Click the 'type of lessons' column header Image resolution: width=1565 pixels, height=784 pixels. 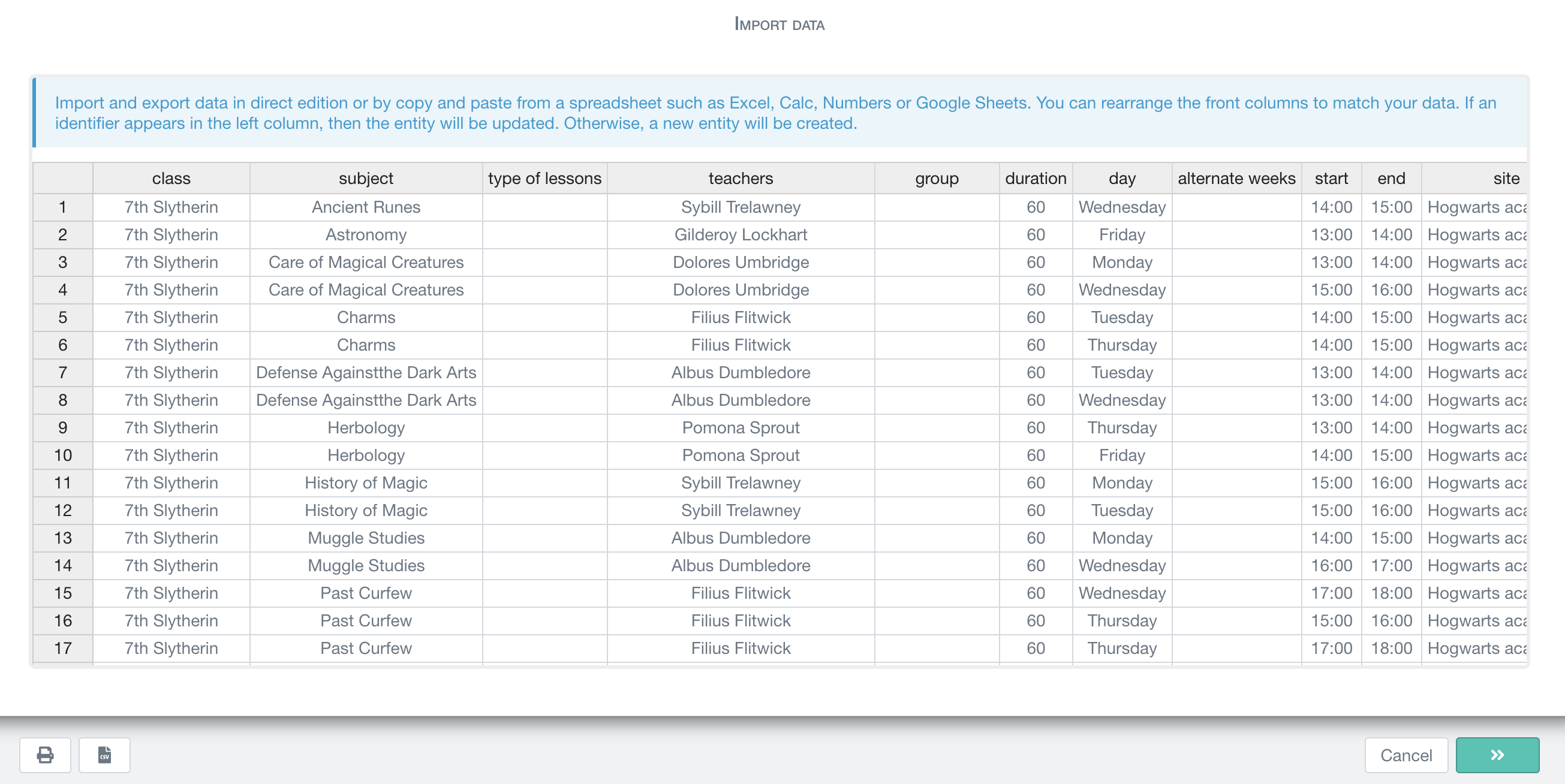pos(544,178)
